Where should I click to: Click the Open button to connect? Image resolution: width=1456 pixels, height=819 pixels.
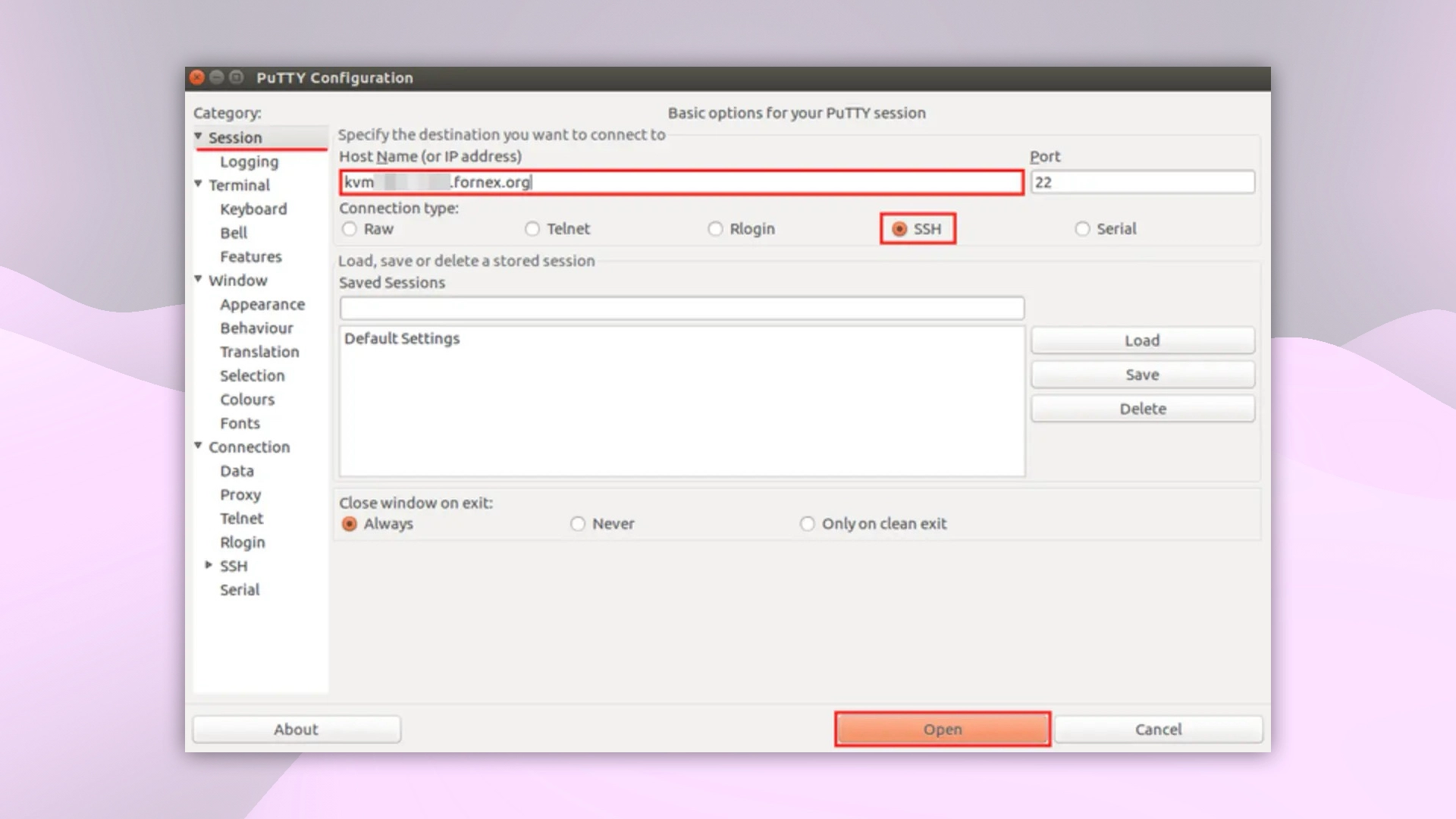coord(942,730)
